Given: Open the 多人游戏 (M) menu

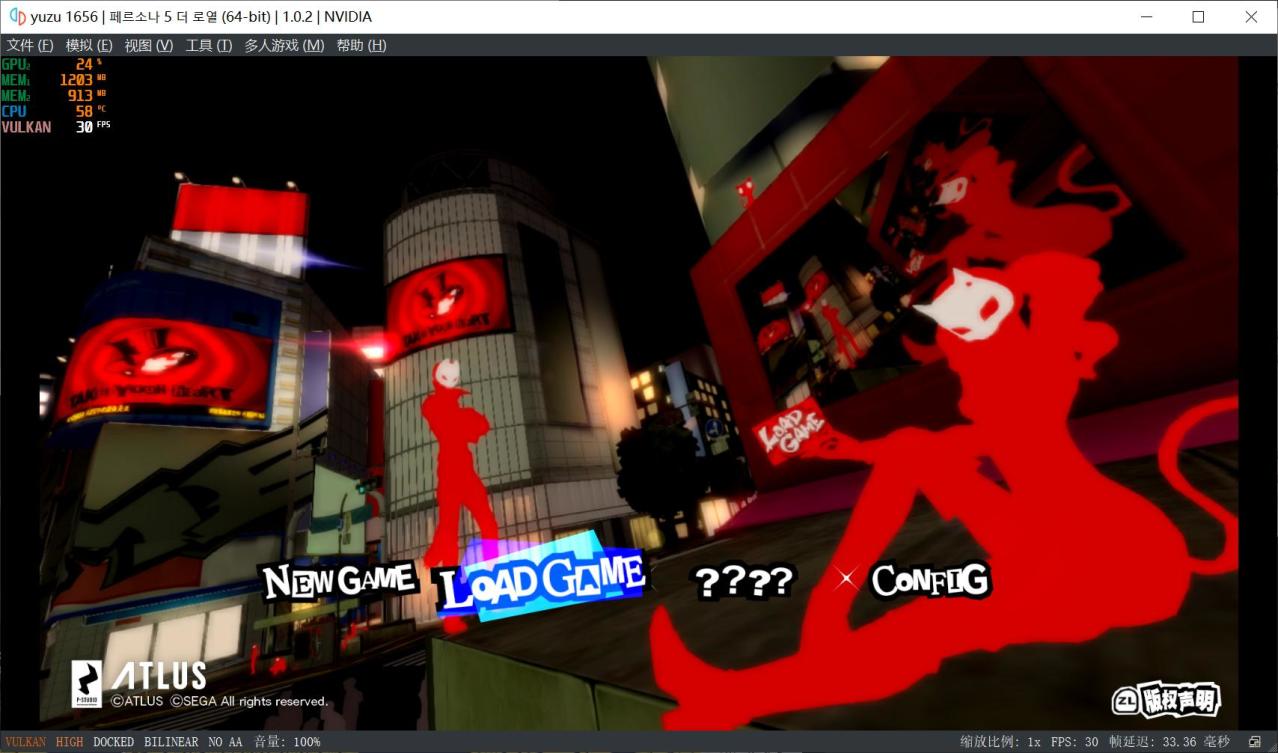Looking at the screenshot, I should (284, 45).
